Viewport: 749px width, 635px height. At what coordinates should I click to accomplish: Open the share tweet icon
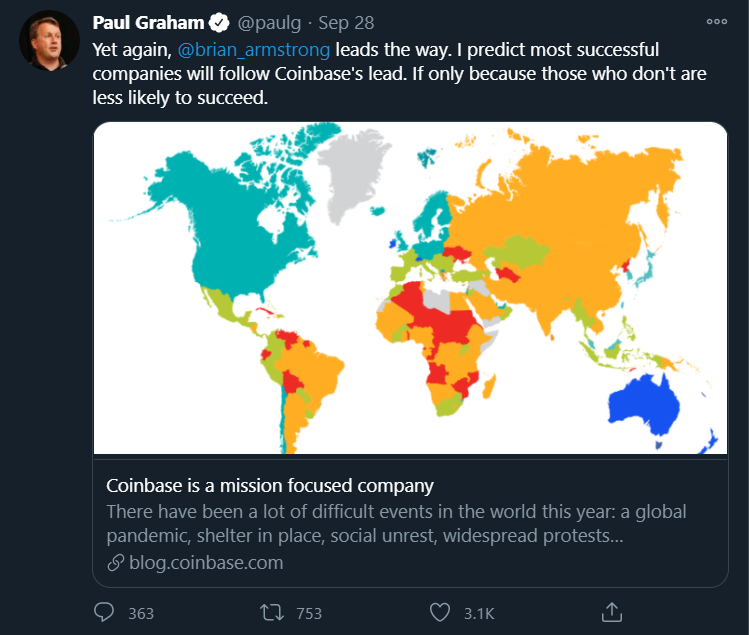613,611
